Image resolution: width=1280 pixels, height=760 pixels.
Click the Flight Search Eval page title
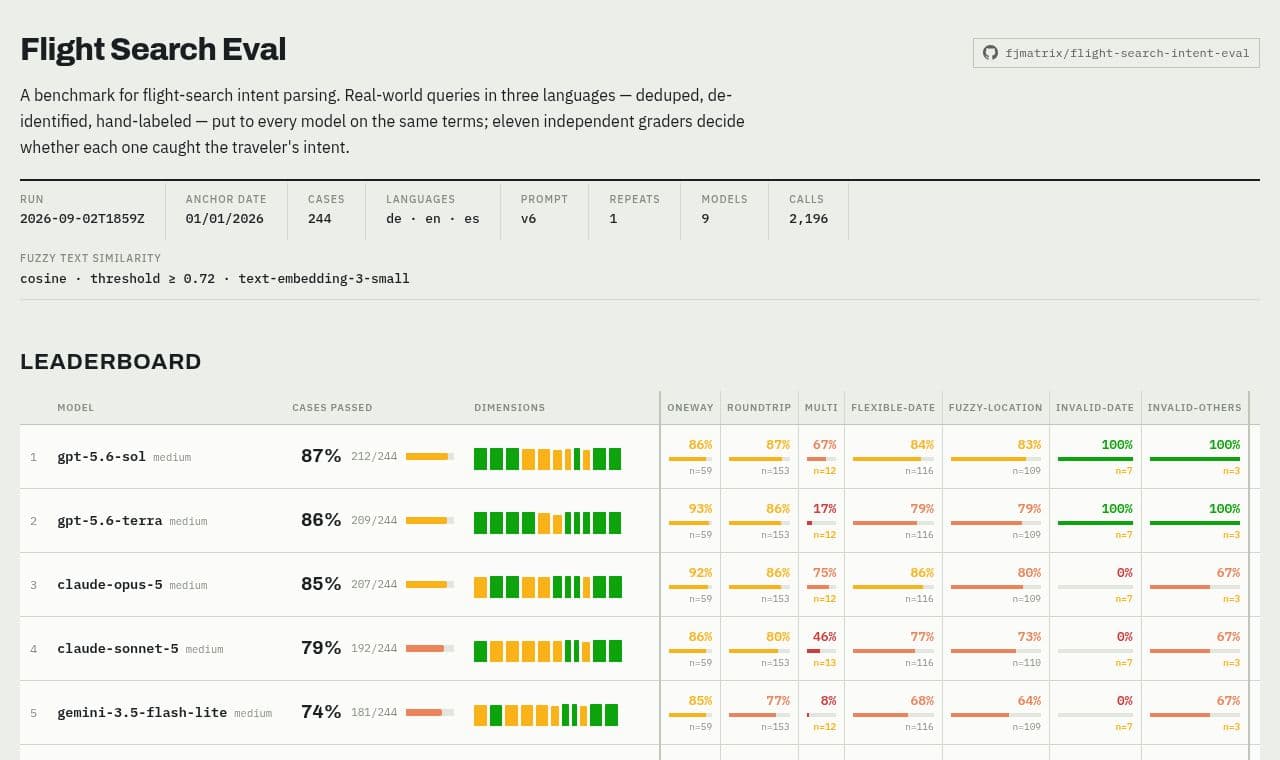[153, 49]
